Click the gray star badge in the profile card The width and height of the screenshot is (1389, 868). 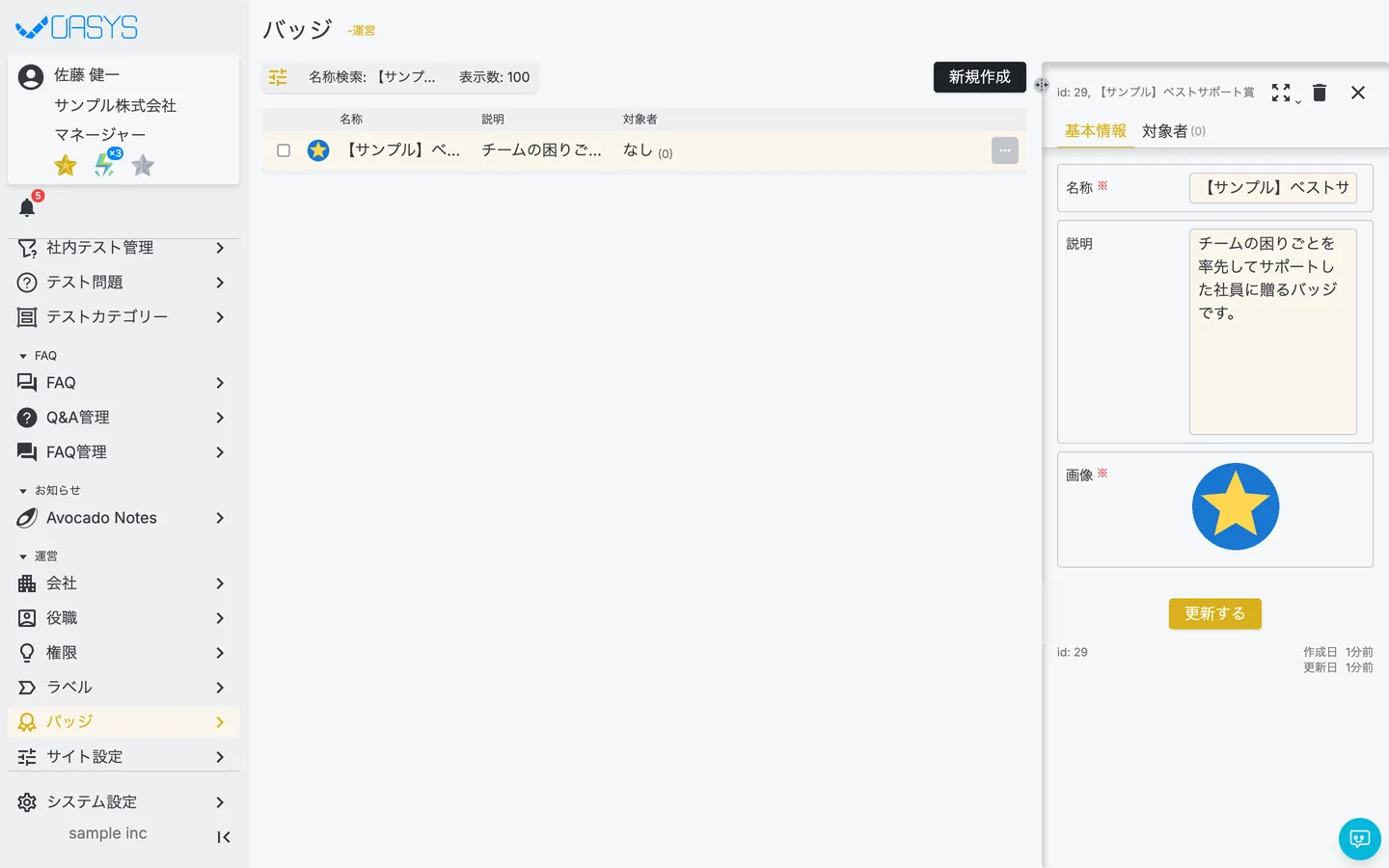point(143,166)
